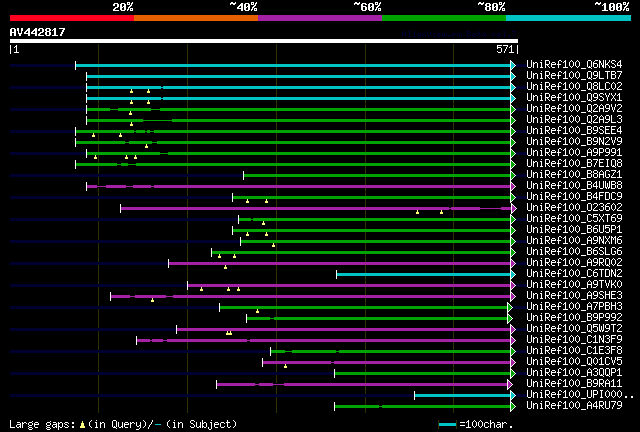The image size is (640, 432).
Task: Click the UniRef100_C1N3F9 label
Action: click(574, 340)
